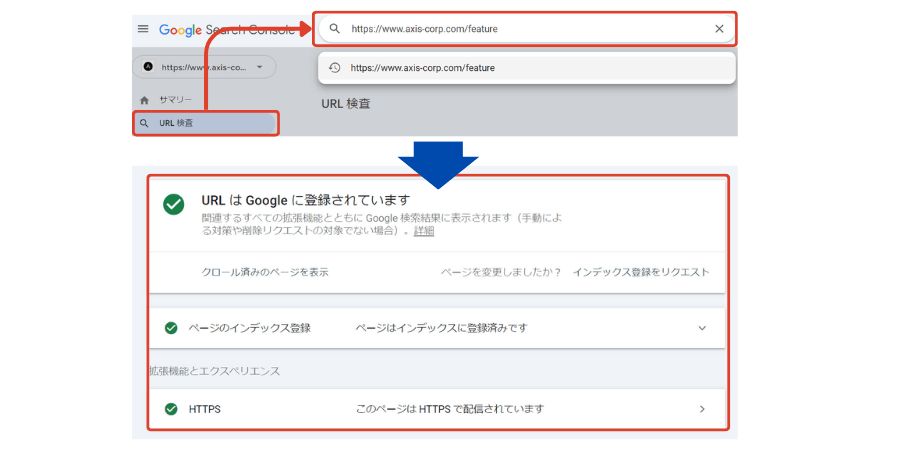
Task: Open the URL 検査 sidebar item
Action: [x=205, y=124]
